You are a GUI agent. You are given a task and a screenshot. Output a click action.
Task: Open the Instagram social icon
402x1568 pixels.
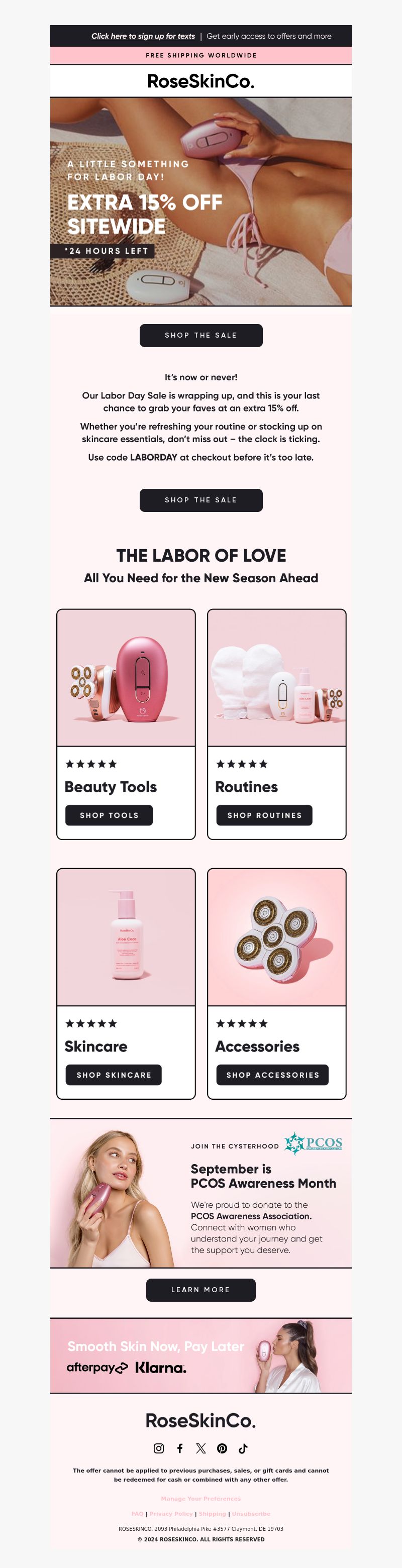pos(158,1449)
